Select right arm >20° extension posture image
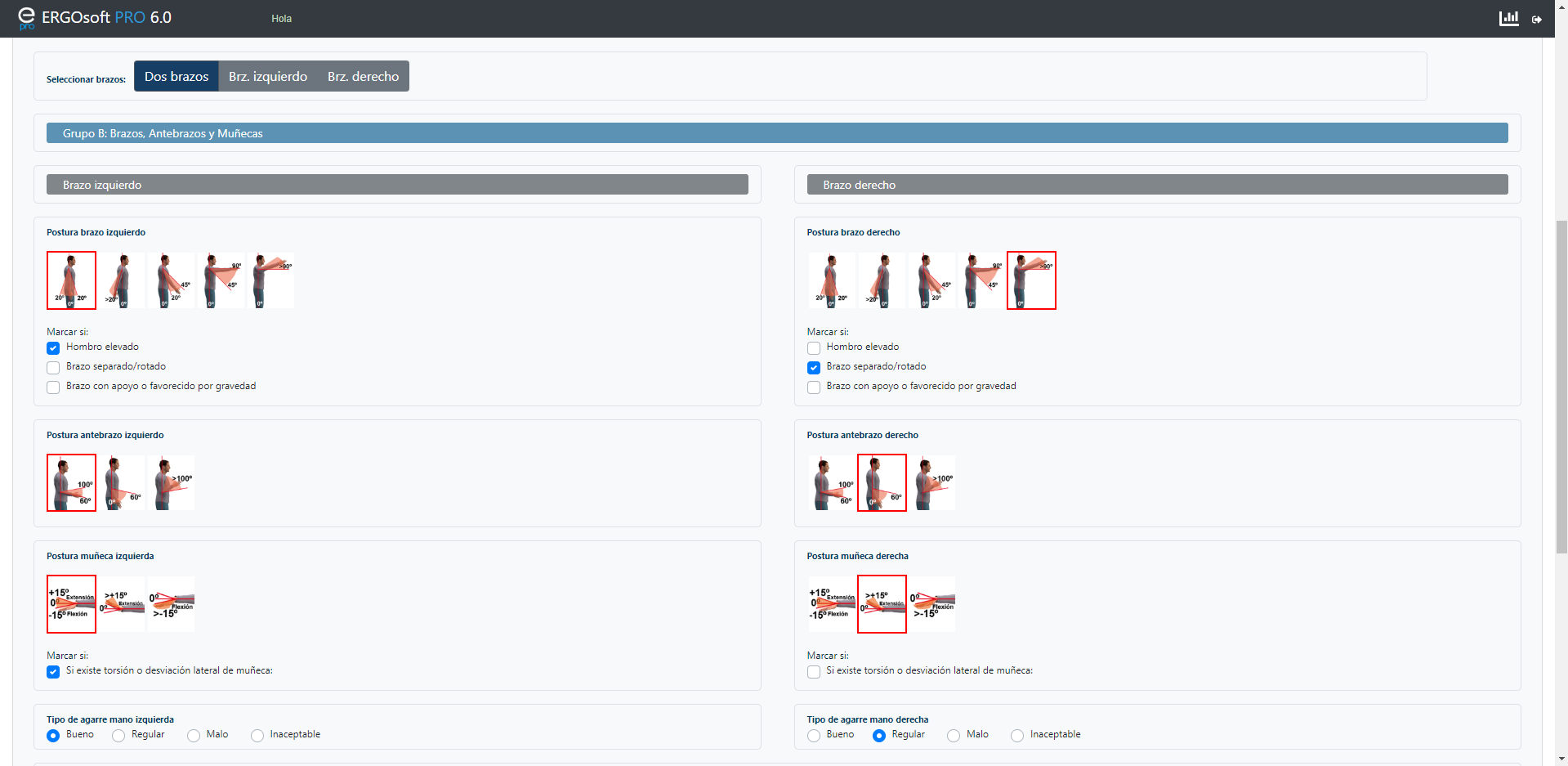Viewport: 1568px width, 766px height. pyautogui.click(x=882, y=280)
